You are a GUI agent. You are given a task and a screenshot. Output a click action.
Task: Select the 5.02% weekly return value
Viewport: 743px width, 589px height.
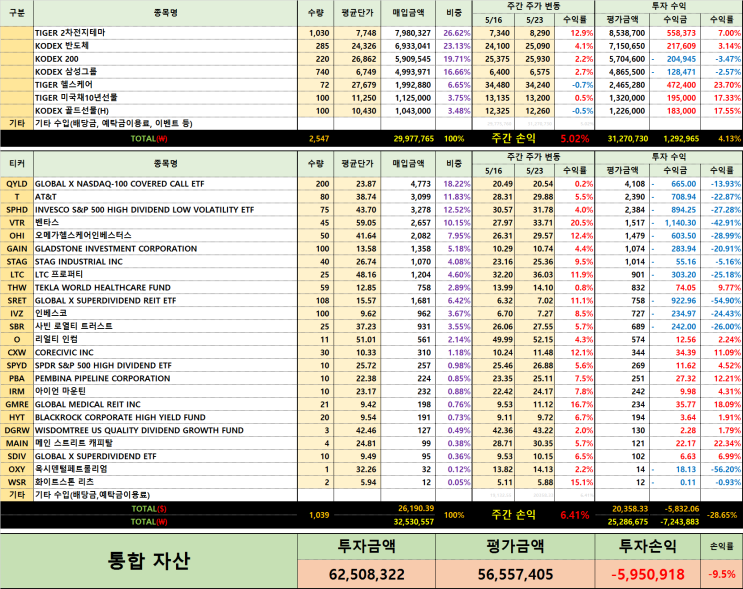[x=575, y=139]
